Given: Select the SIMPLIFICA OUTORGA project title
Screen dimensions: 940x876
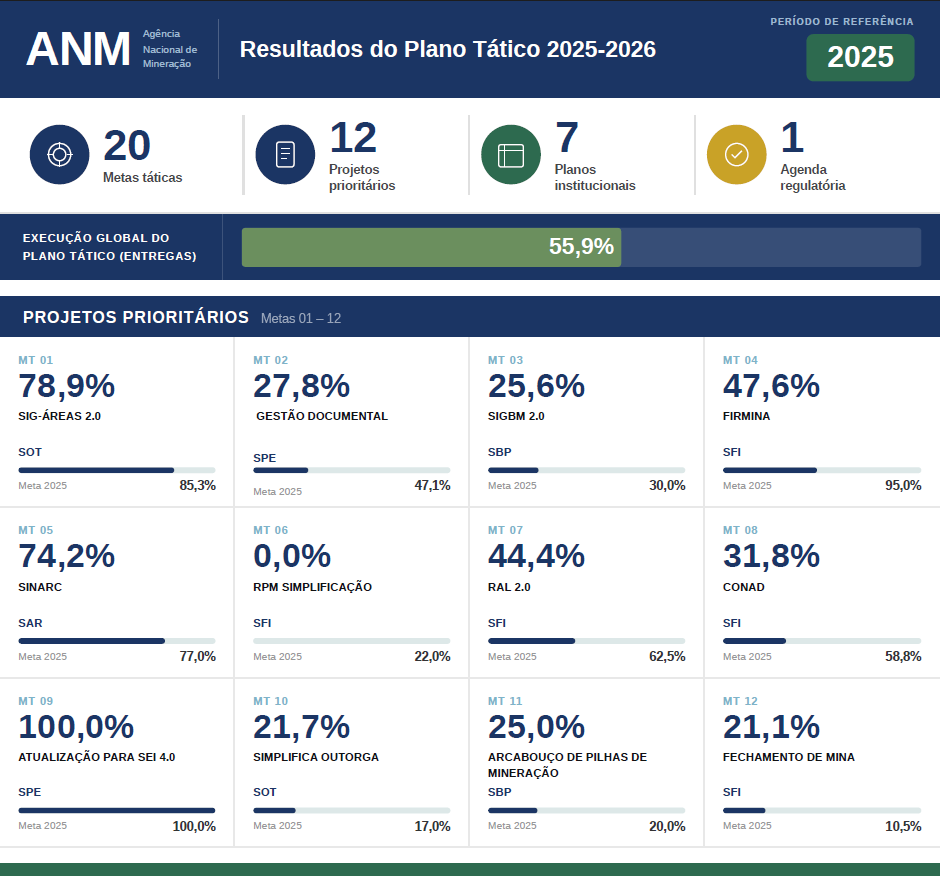Looking at the screenshot, I should (316, 757).
